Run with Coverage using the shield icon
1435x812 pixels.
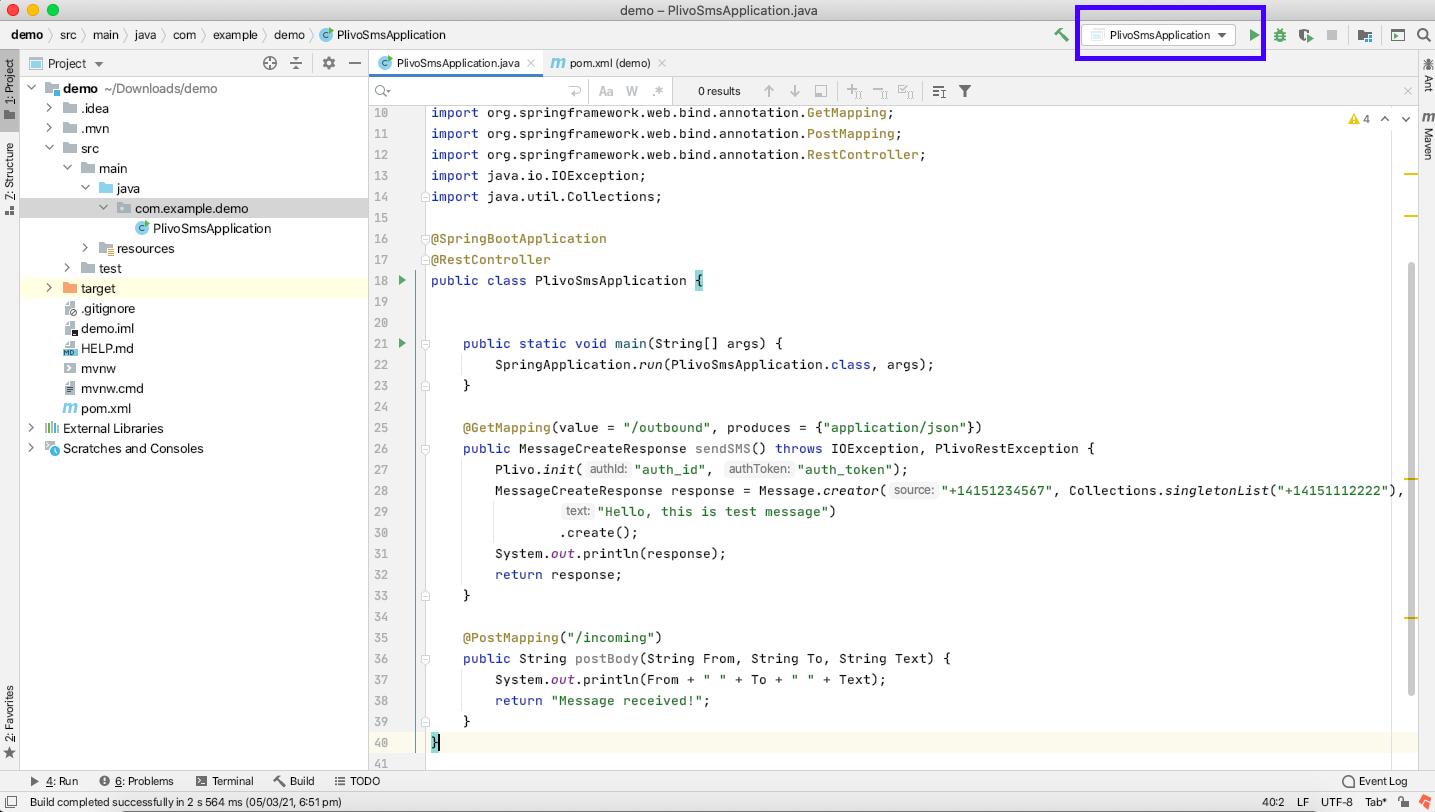(1305, 35)
